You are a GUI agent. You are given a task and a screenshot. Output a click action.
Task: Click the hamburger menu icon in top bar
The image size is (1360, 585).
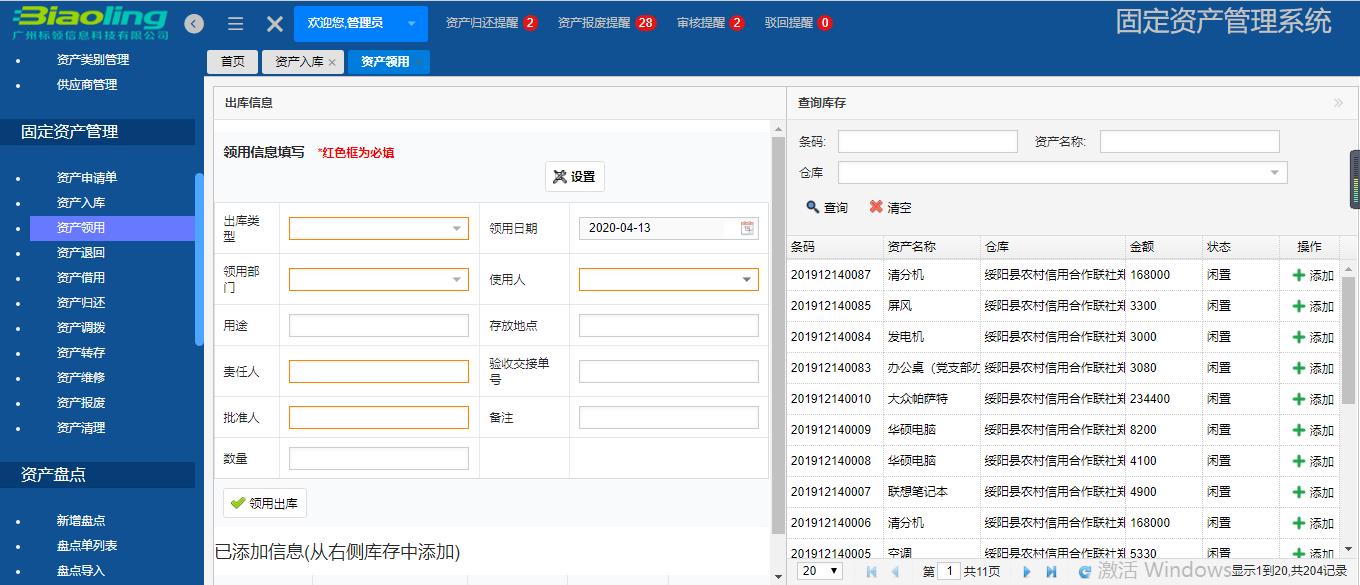234,22
